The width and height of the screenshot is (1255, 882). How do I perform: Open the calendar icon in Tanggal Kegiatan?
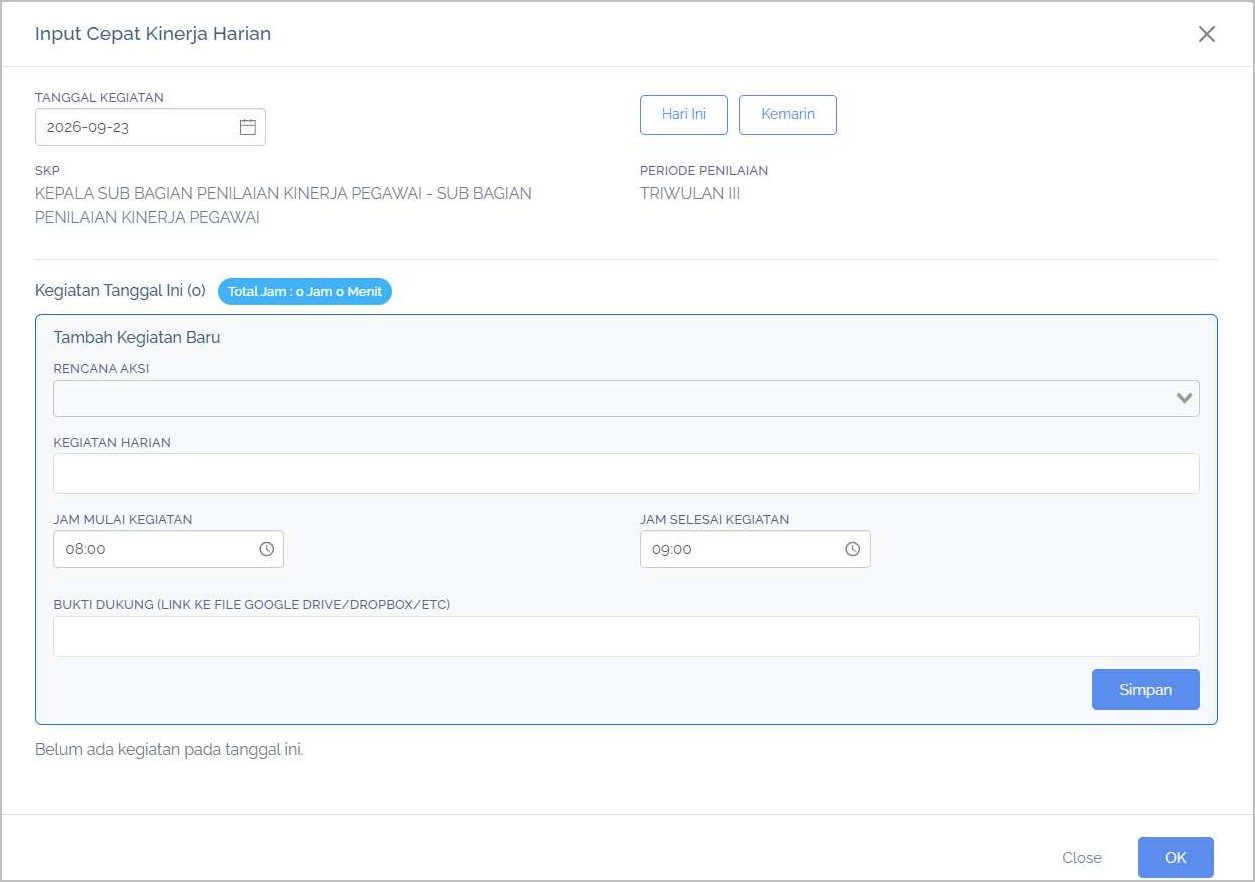tap(248, 127)
